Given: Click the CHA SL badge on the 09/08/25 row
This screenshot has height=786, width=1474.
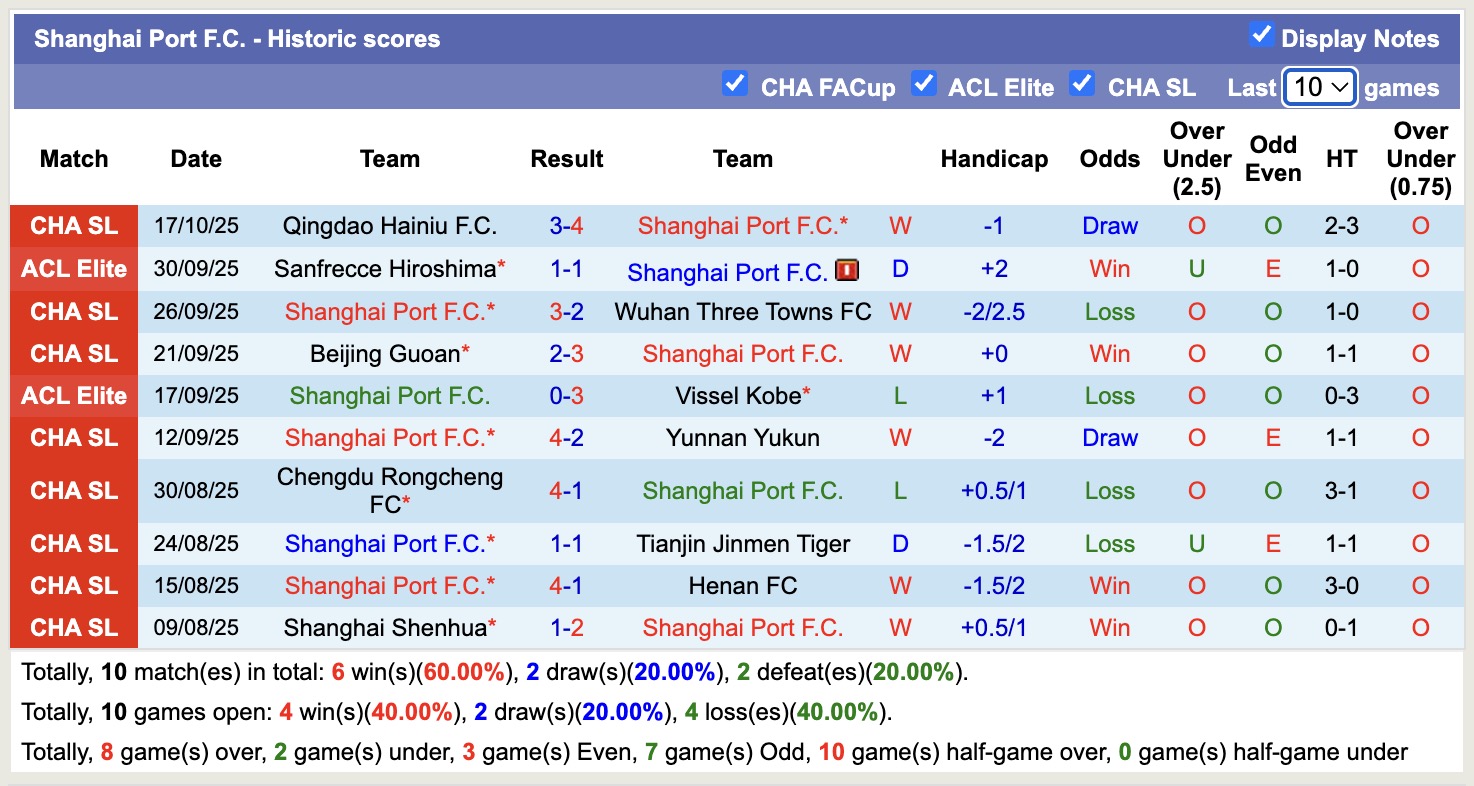Looking at the screenshot, I should pyautogui.click(x=73, y=627).
